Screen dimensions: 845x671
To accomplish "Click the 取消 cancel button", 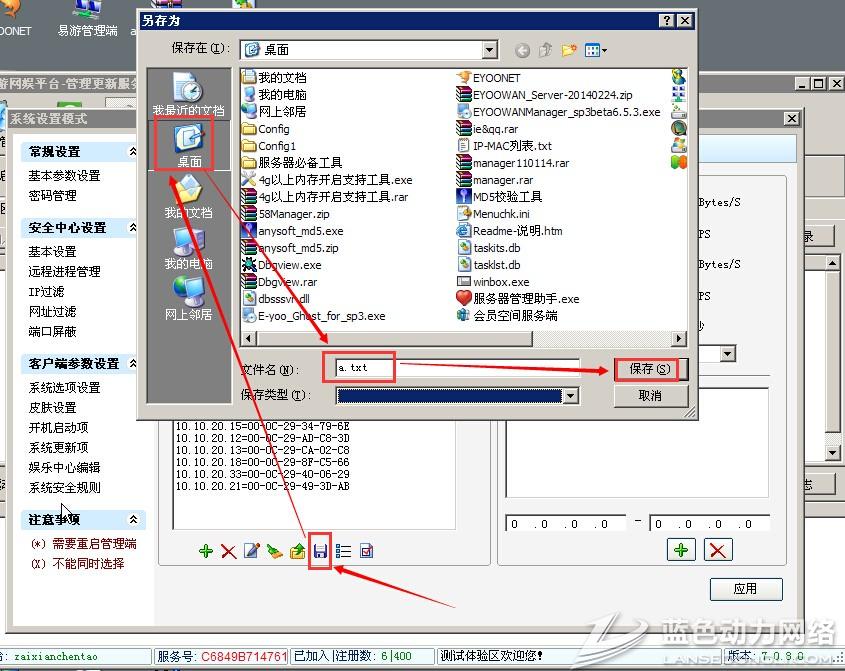I will (650, 396).
